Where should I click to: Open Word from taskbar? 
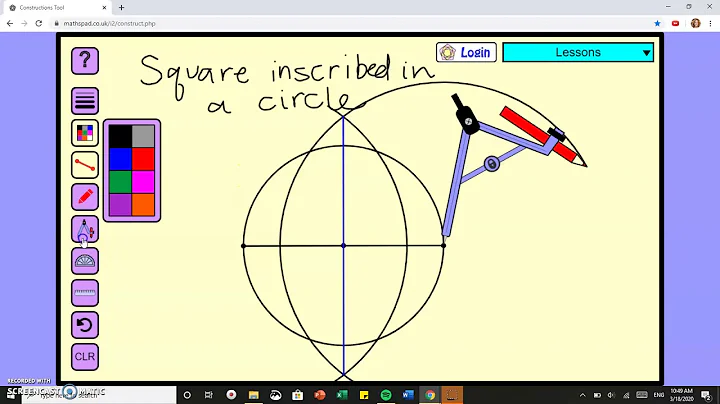coord(408,395)
